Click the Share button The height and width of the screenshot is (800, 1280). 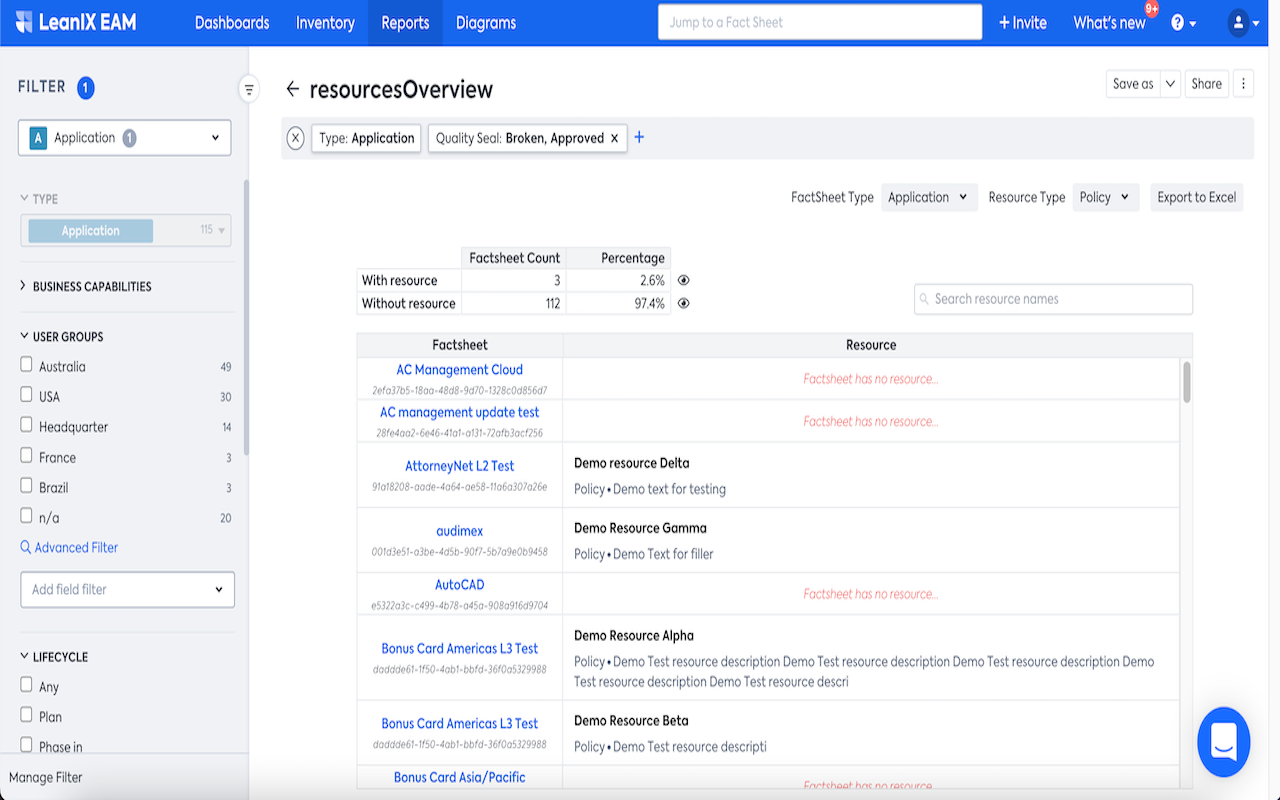pos(1207,84)
